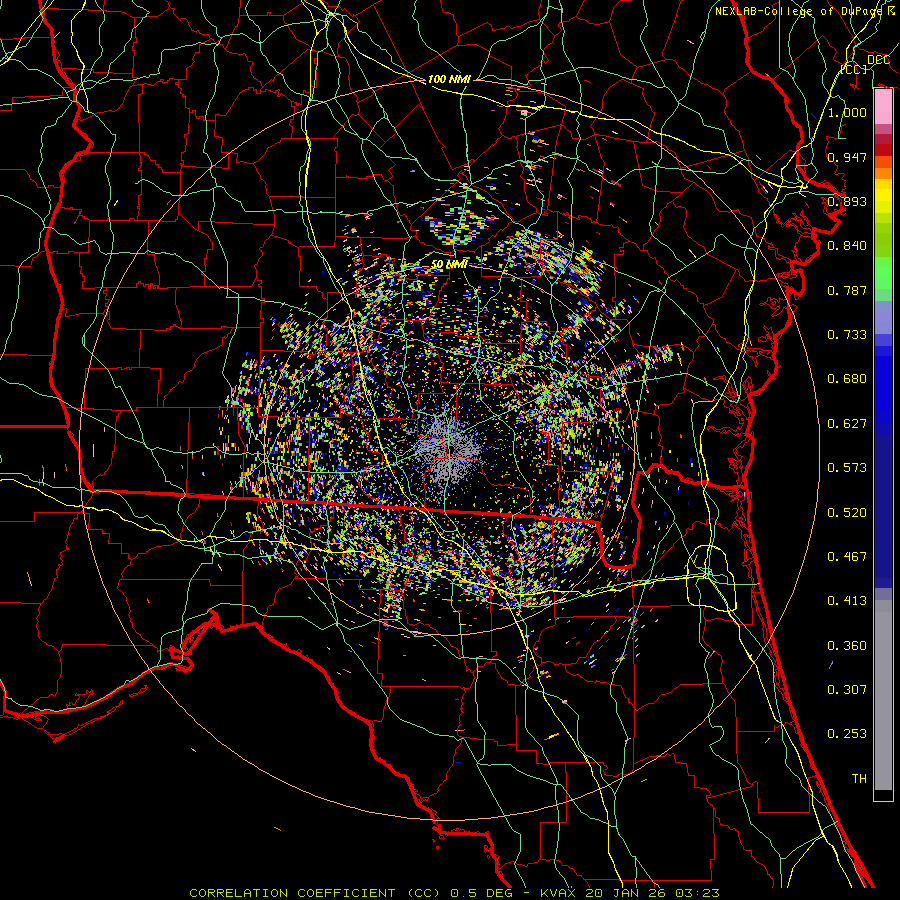Click the 0.840 legend value
This screenshot has height=900, width=900.
pos(847,246)
